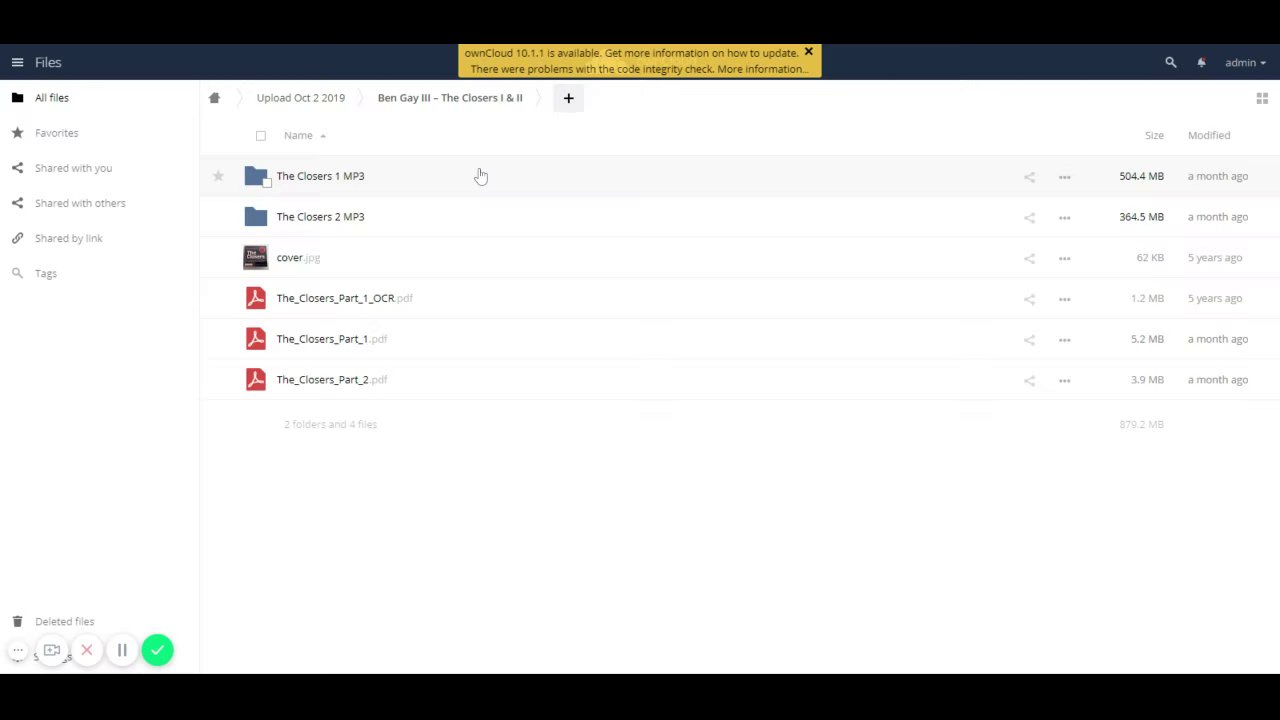Viewport: 1280px width, 720px height.
Task: Open more actions for The Closers 1 MP3
Action: [1064, 177]
